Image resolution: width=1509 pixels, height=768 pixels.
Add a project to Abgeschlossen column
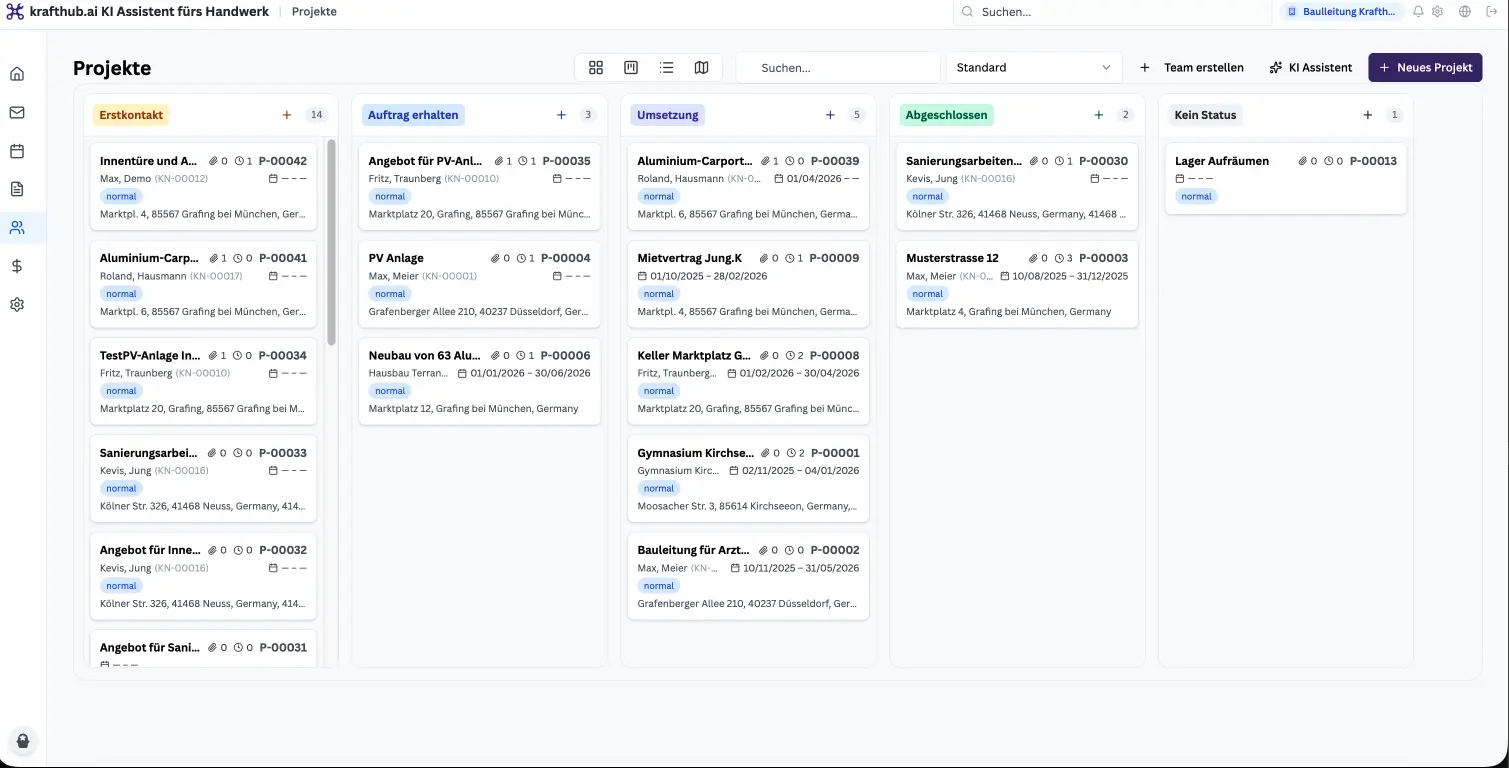(1099, 115)
